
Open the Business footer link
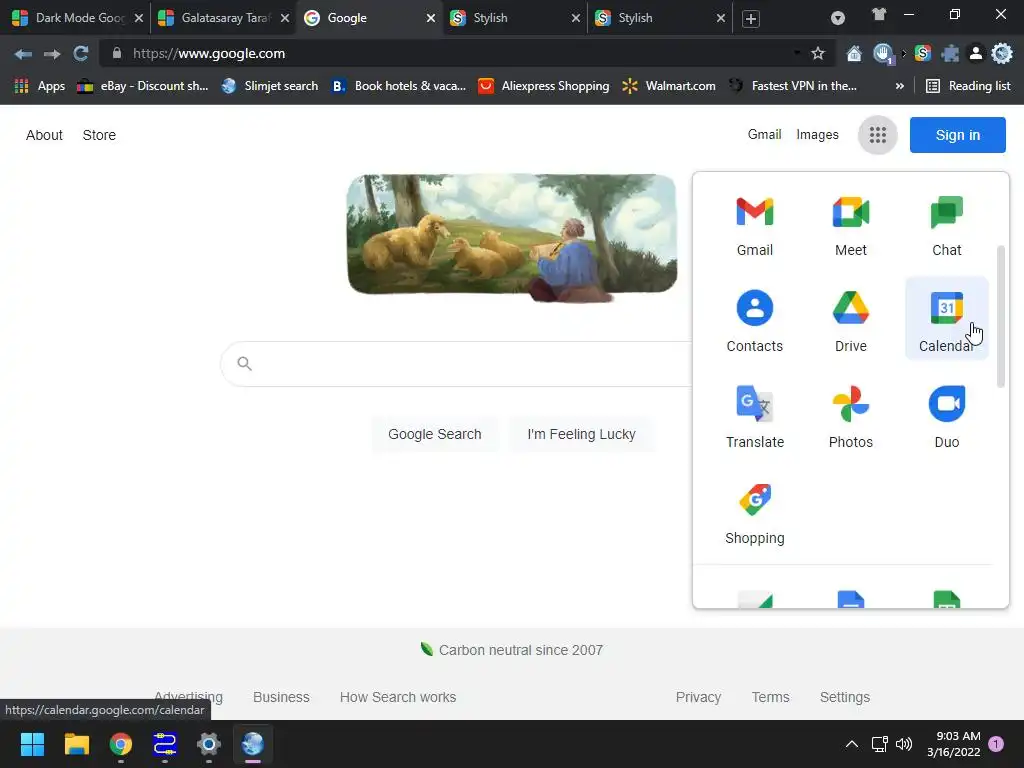[x=281, y=697]
